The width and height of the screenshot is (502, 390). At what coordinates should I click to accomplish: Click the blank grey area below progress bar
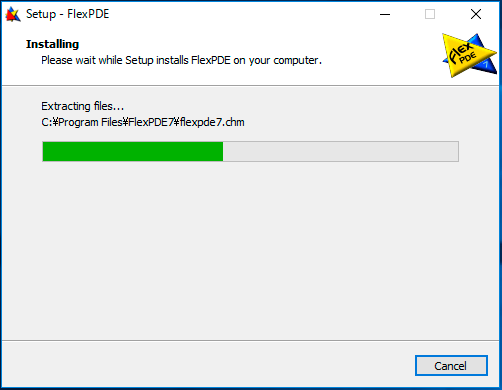251,250
